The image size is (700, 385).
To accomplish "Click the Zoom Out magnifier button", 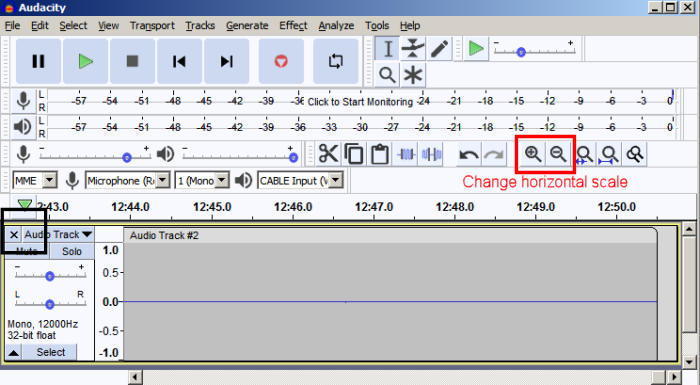I will tap(558, 154).
